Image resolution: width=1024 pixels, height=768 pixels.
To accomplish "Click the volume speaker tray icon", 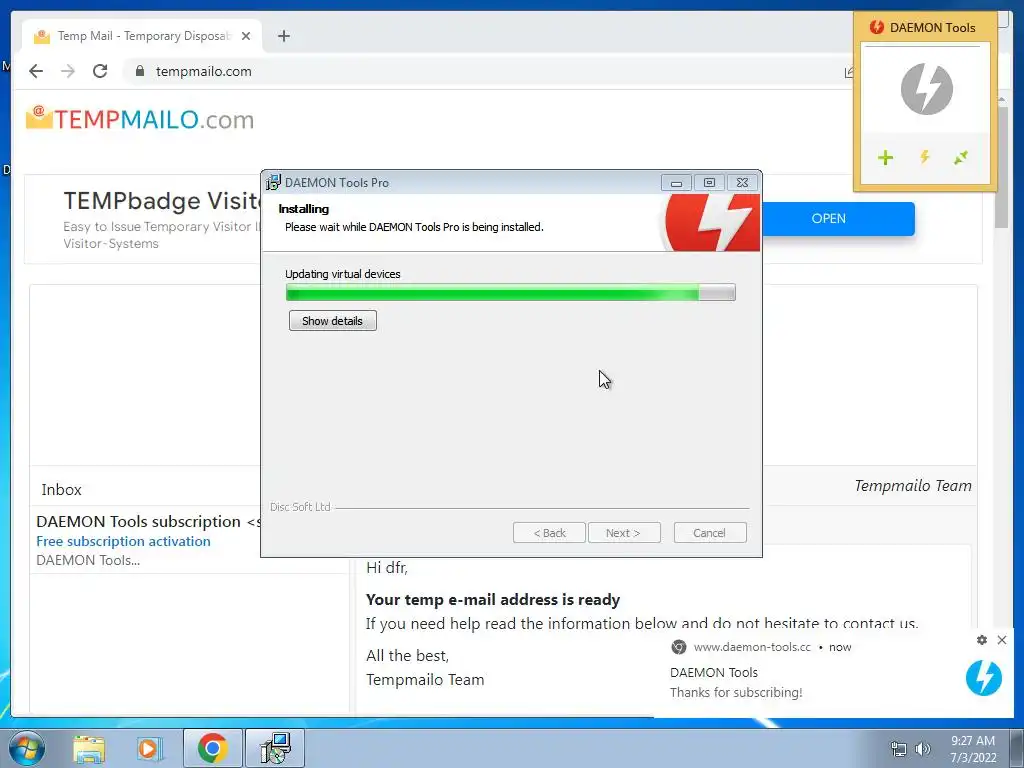I will coord(922,749).
